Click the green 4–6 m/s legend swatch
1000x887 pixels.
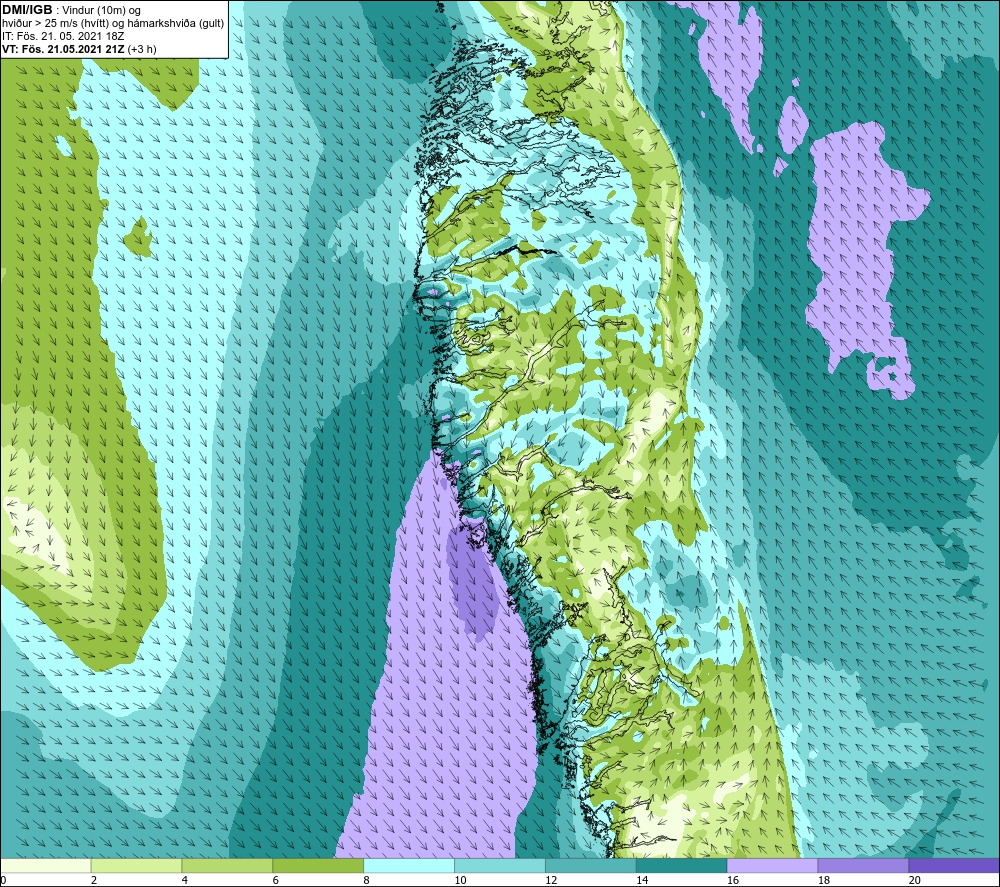tap(227, 865)
